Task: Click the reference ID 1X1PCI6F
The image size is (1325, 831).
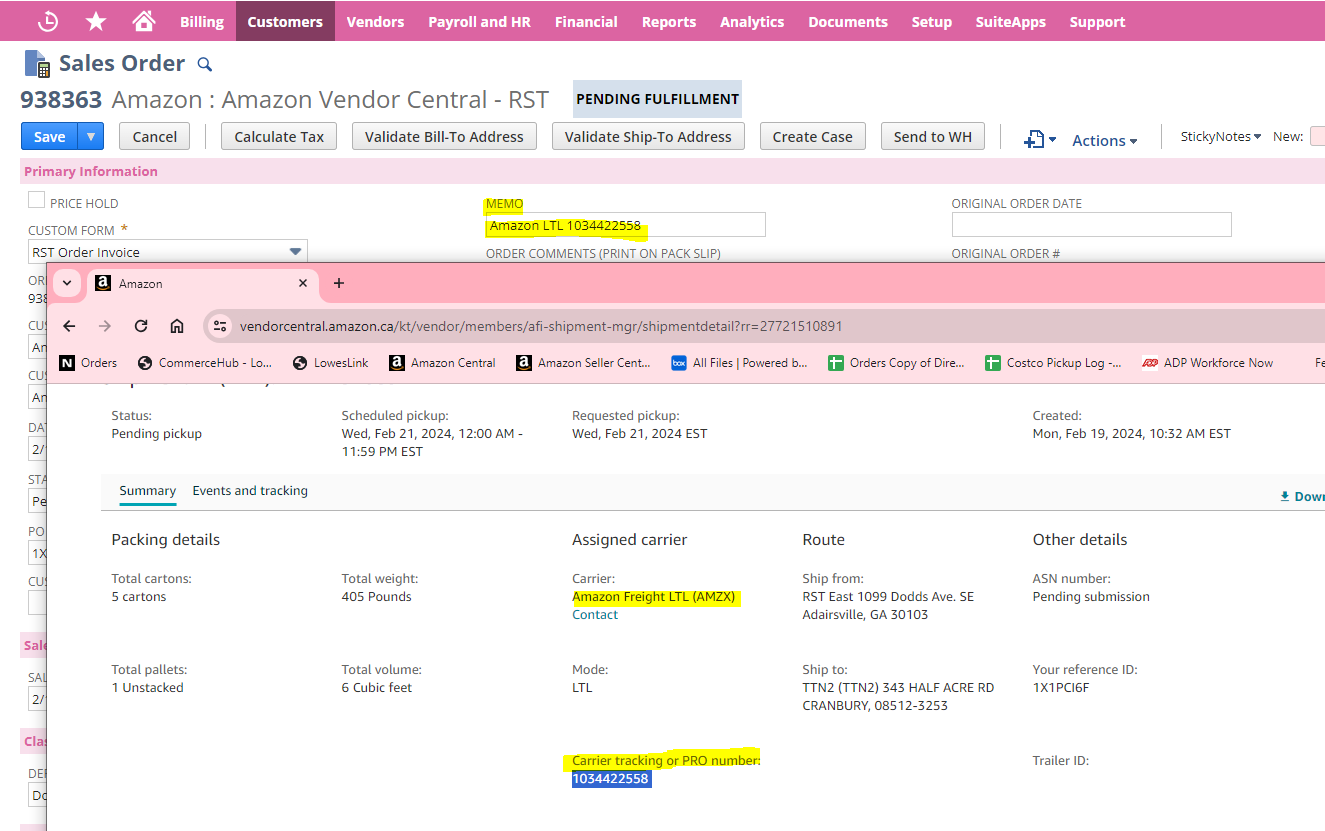Action: [1061, 688]
